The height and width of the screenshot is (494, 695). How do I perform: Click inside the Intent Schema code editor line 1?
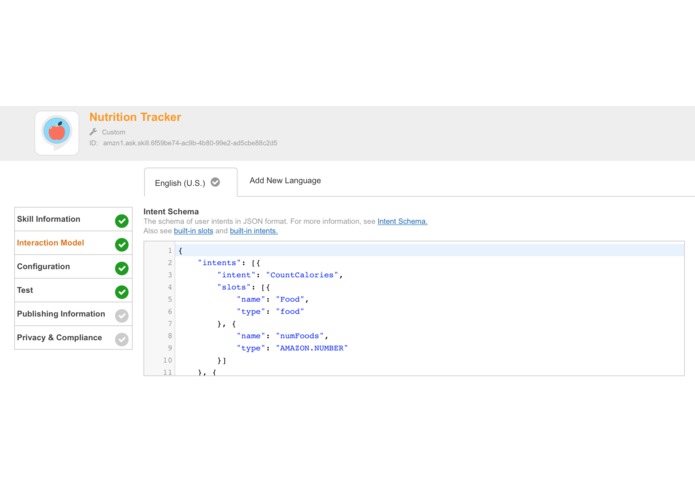point(429,251)
